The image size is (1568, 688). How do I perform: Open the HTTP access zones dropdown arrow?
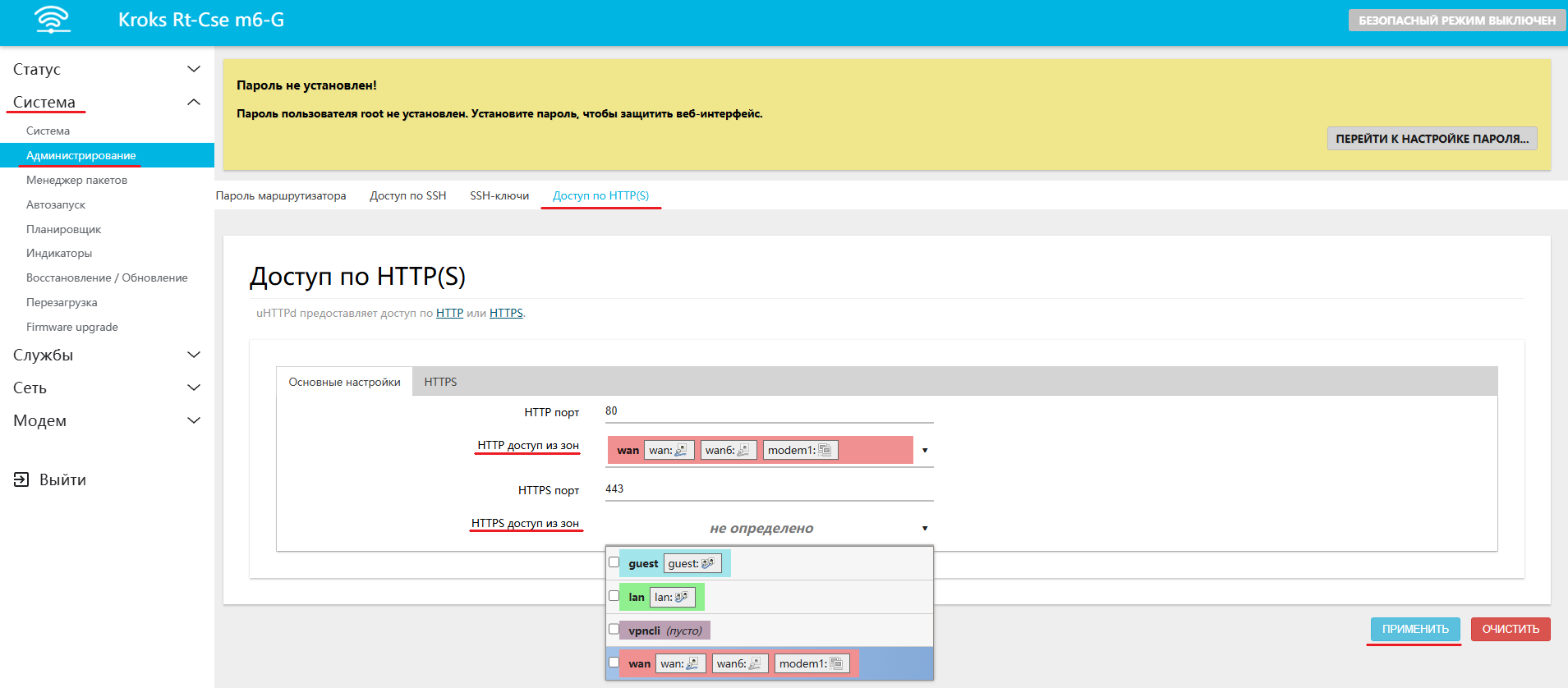pyautogui.click(x=925, y=450)
